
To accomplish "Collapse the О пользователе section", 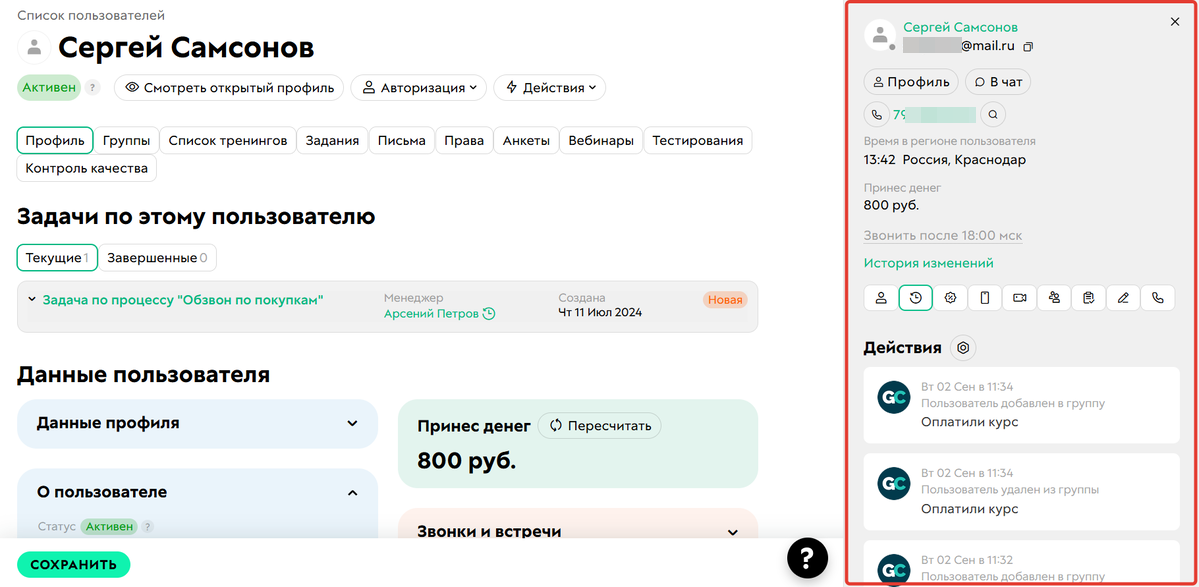I will [351, 492].
